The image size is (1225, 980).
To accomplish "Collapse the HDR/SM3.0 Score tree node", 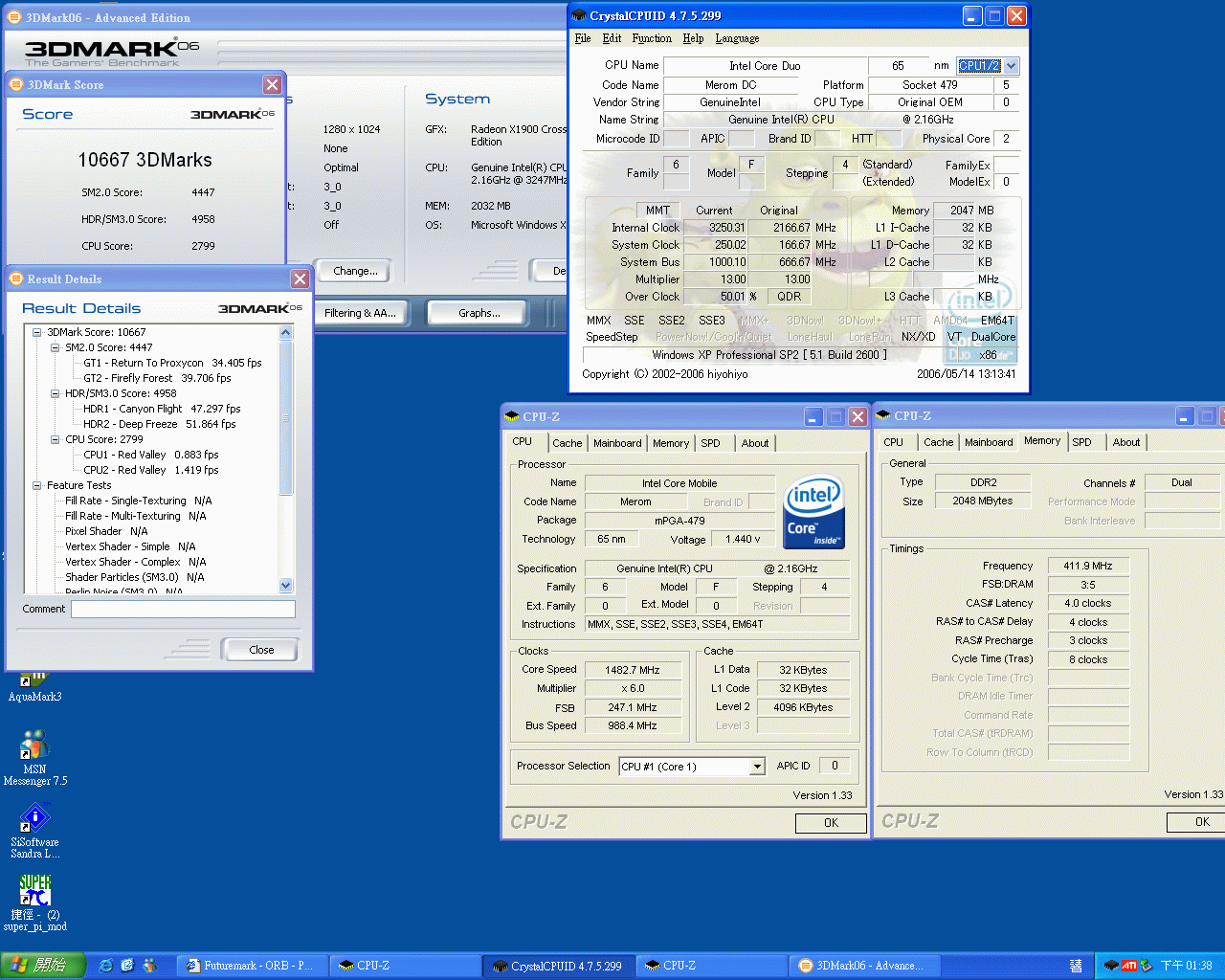I will 56,393.
